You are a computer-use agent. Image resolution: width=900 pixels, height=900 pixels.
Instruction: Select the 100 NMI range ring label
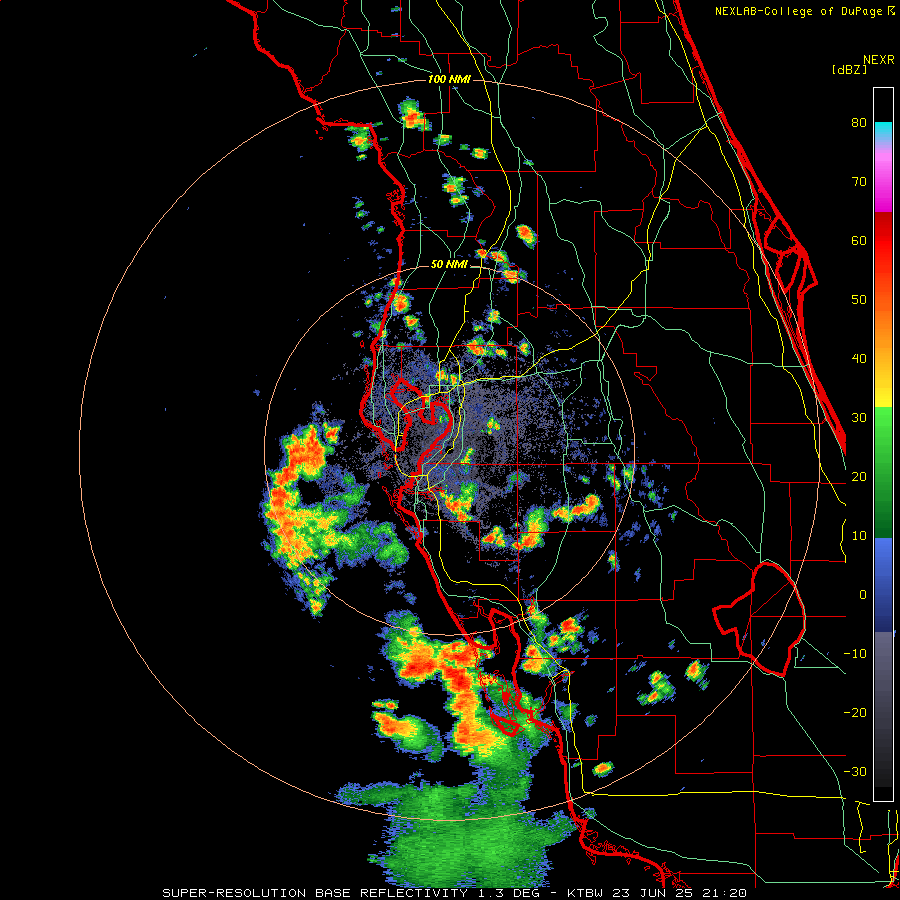449,79
